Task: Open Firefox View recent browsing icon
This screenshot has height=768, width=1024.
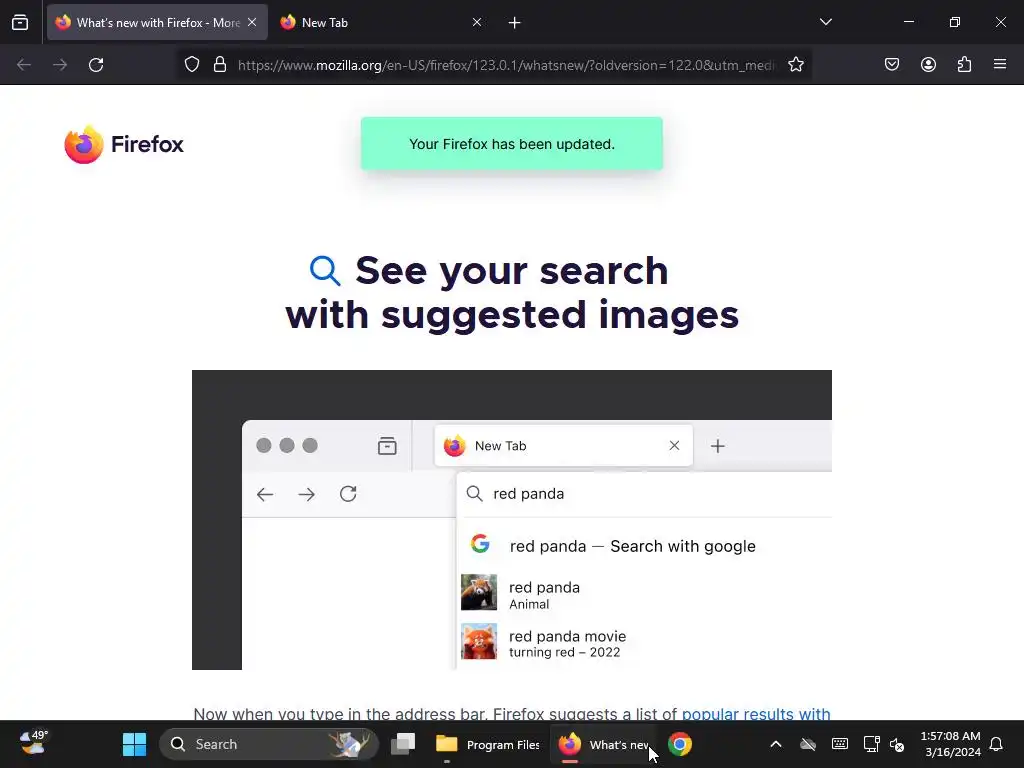Action: click(x=20, y=23)
